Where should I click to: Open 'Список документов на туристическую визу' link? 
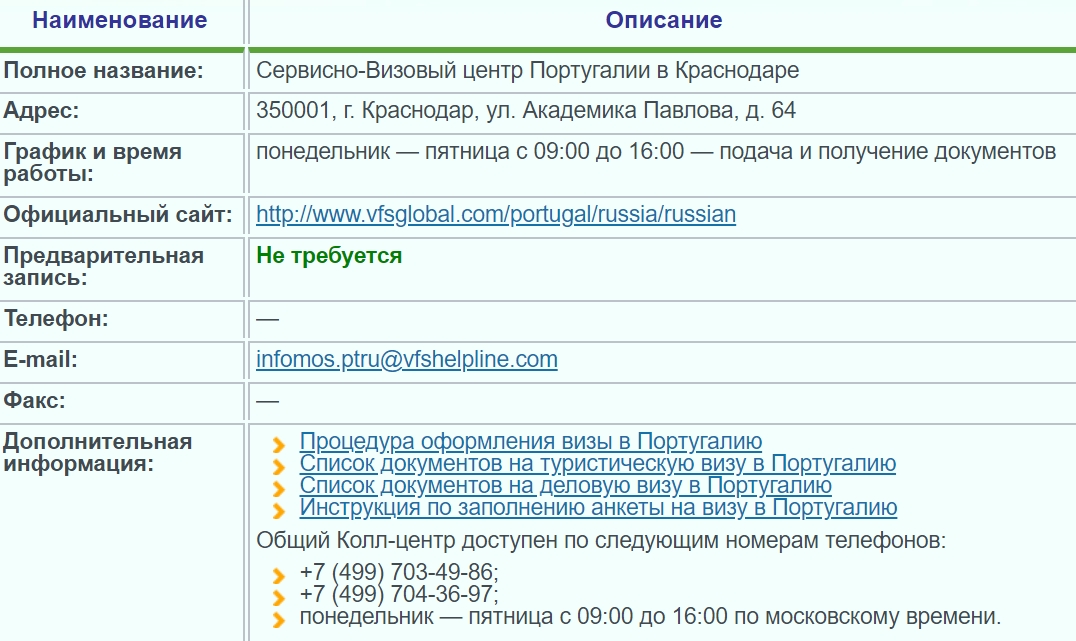point(597,464)
